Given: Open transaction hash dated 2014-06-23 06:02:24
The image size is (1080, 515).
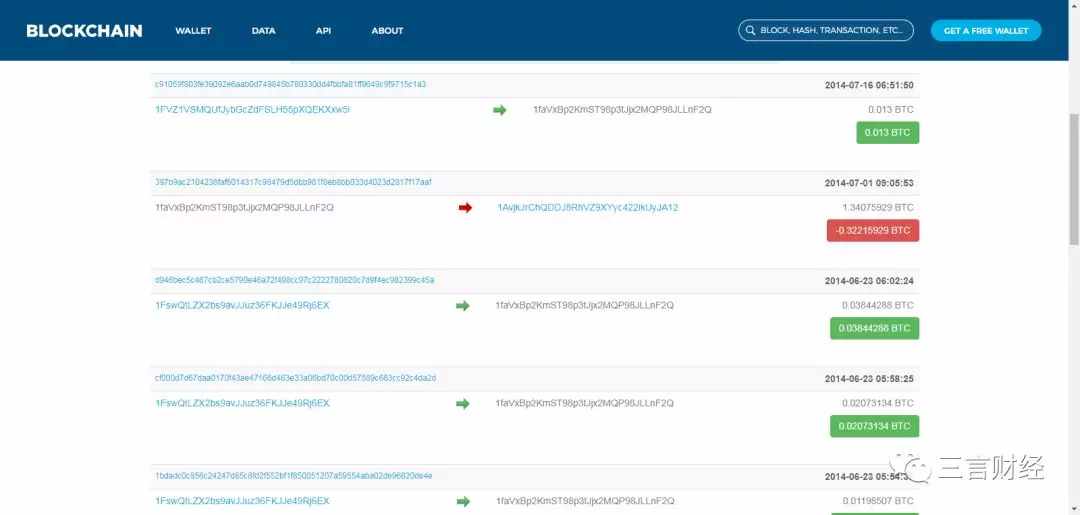Looking at the screenshot, I should (x=294, y=280).
